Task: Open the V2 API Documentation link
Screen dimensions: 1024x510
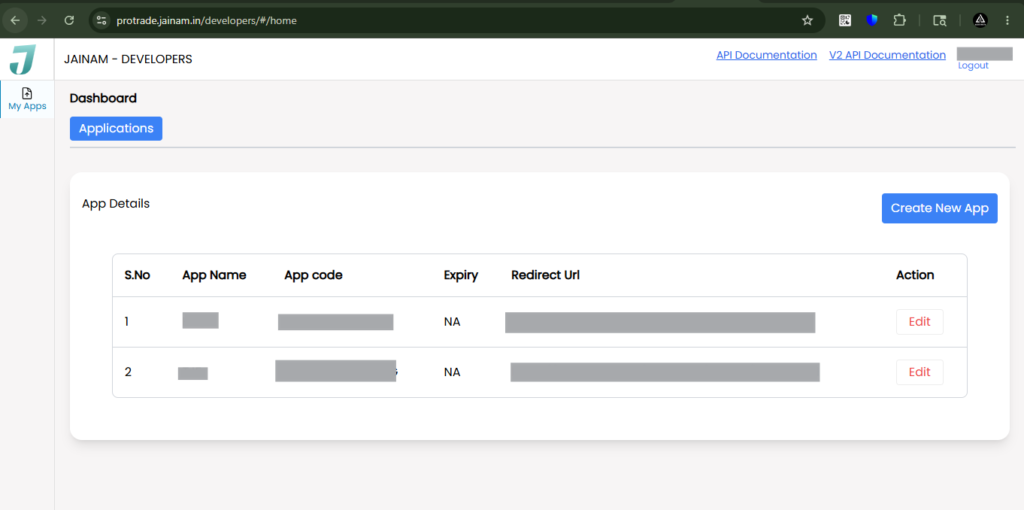Action: pos(888,56)
